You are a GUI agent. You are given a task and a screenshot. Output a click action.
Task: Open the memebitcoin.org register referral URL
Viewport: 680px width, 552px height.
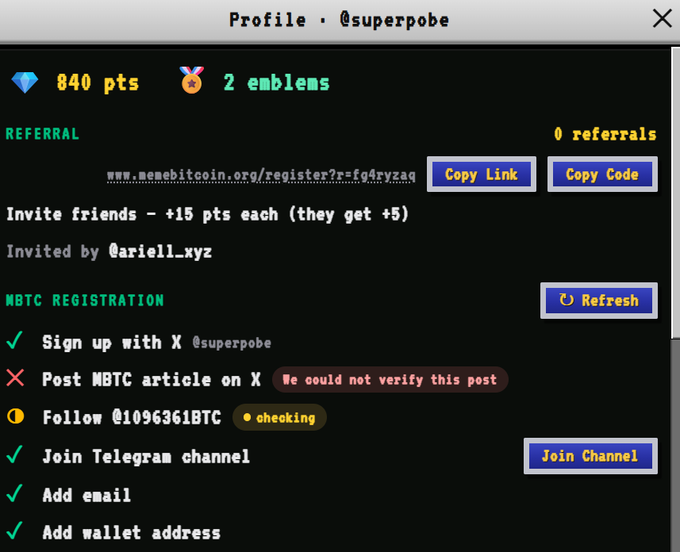point(261,176)
